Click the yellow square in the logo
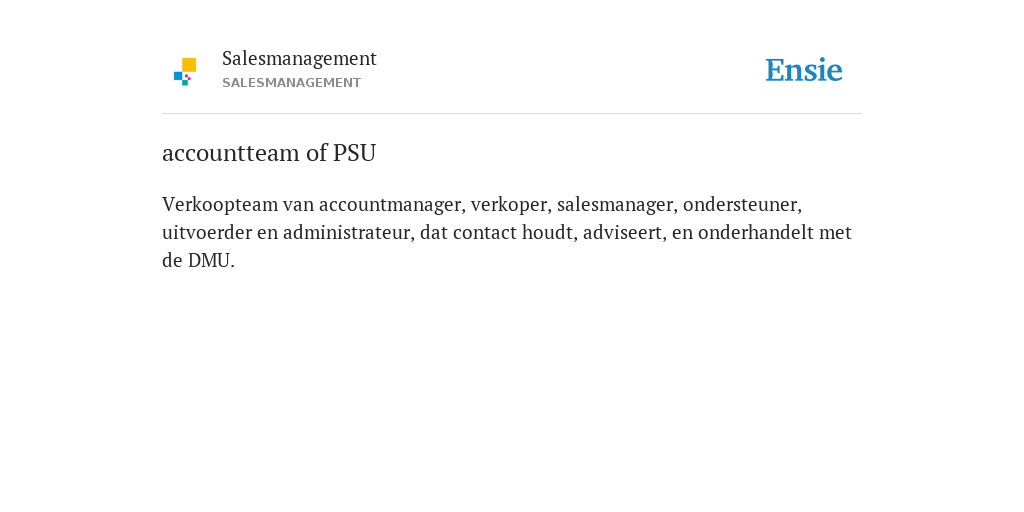This screenshot has width=1024, height=512. [189, 65]
